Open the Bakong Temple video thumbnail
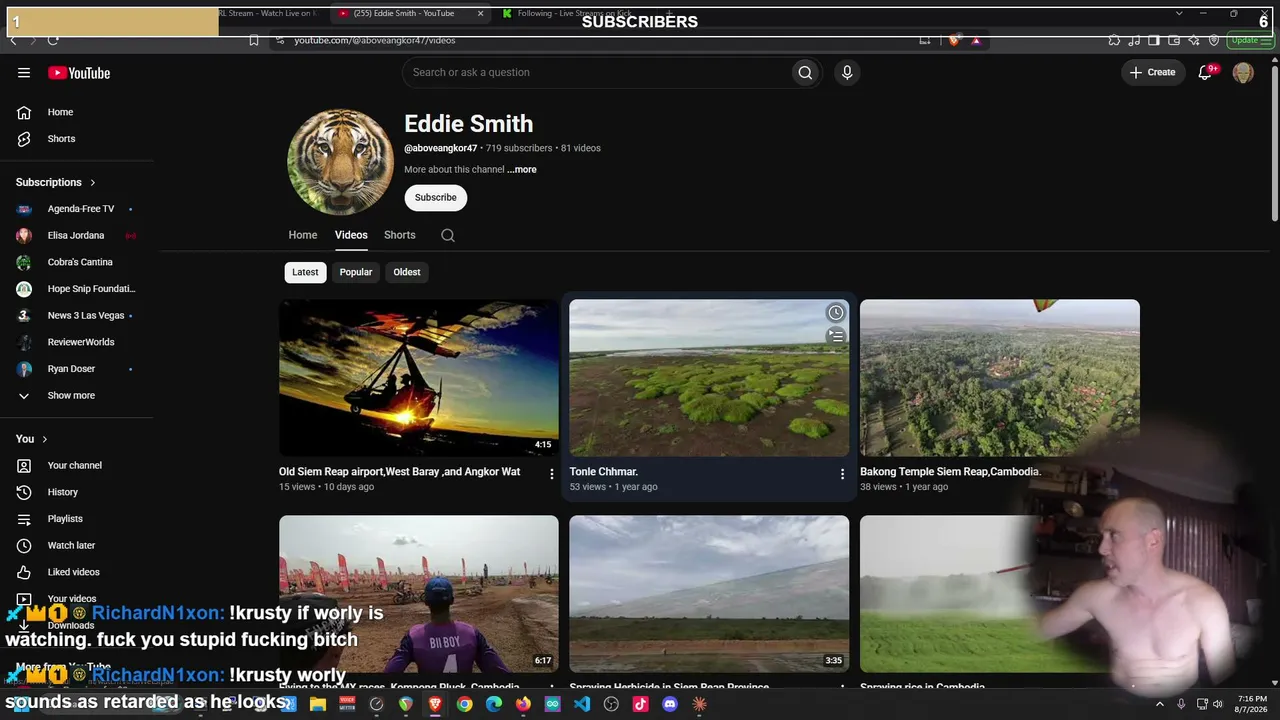 [x=1000, y=378]
